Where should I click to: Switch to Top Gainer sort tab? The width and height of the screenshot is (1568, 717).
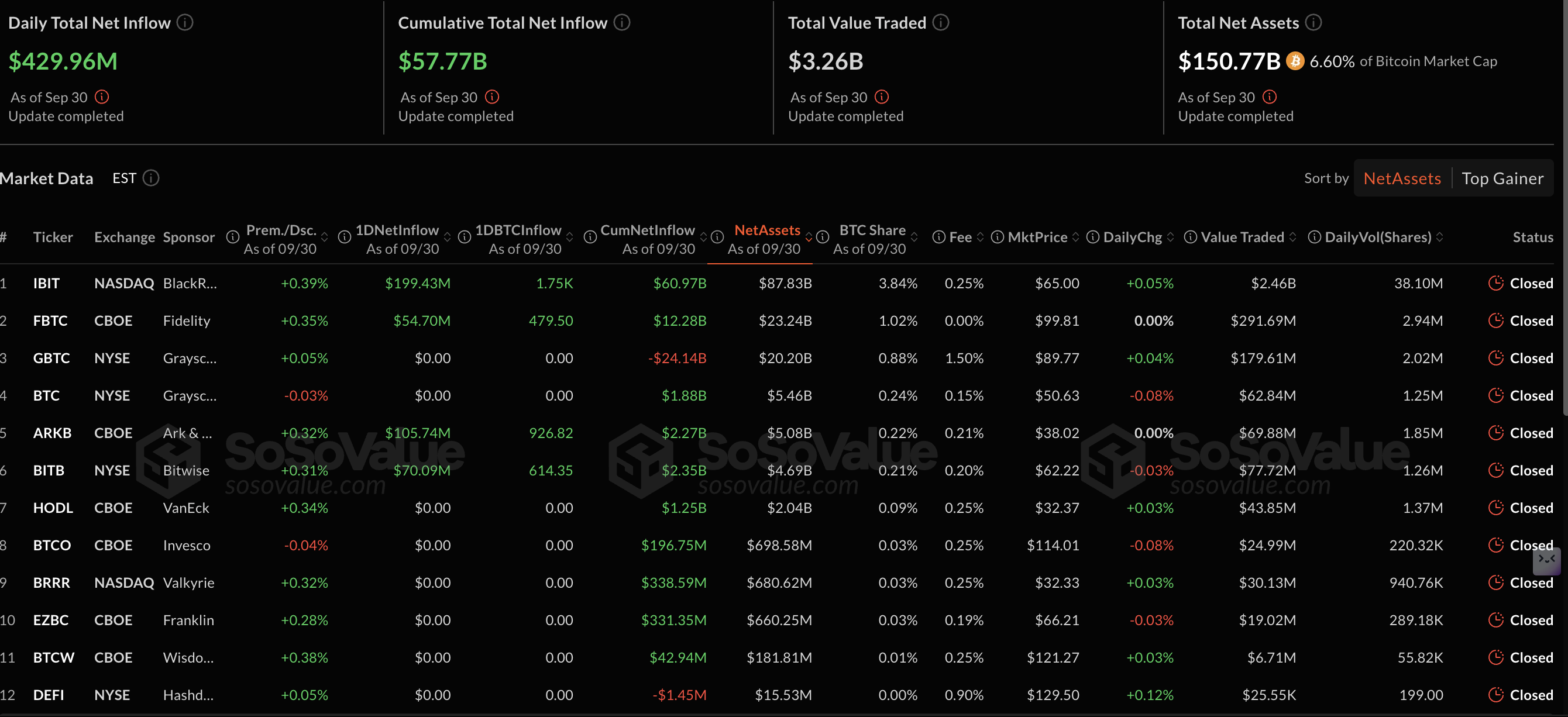pyautogui.click(x=1502, y=178)
